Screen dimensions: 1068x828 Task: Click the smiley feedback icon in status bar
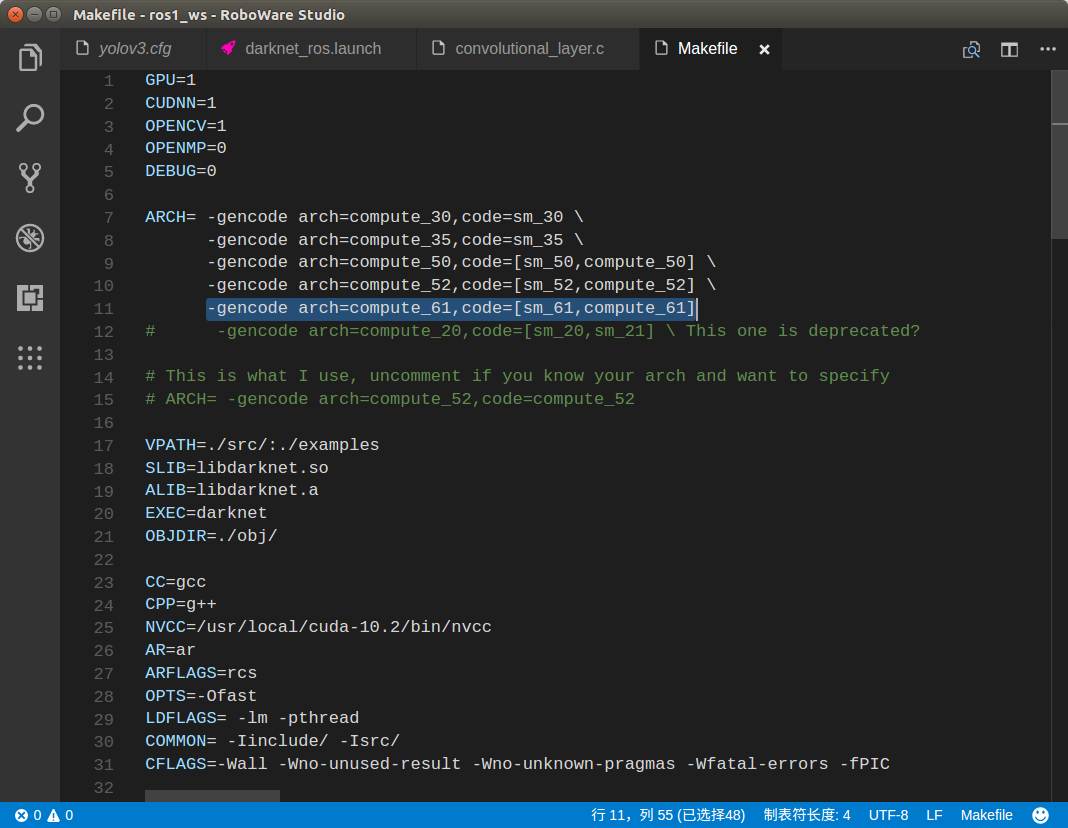pyautogui.click(x=1040, y=815)
